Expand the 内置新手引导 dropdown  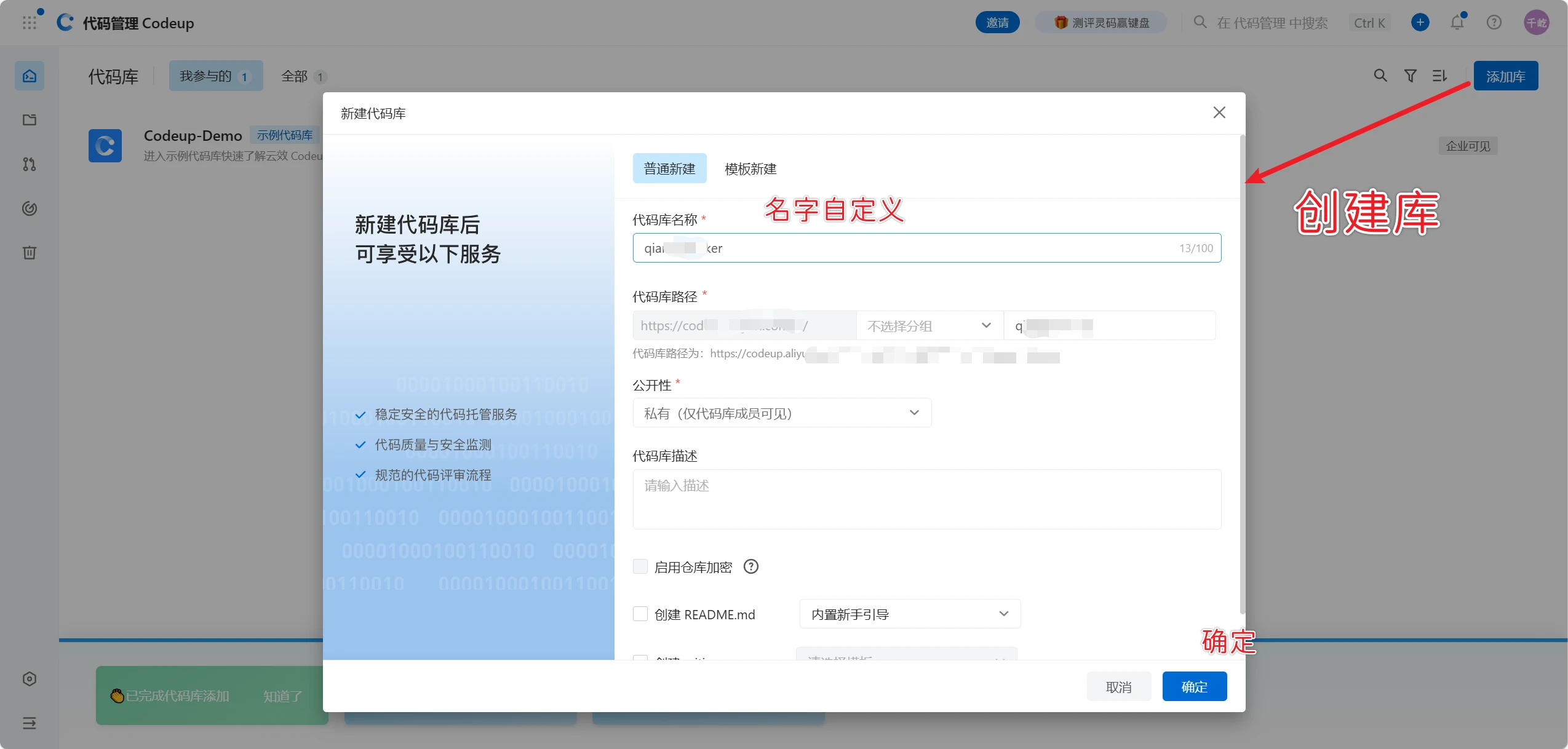pyautogui.click(x=909, y=614)
